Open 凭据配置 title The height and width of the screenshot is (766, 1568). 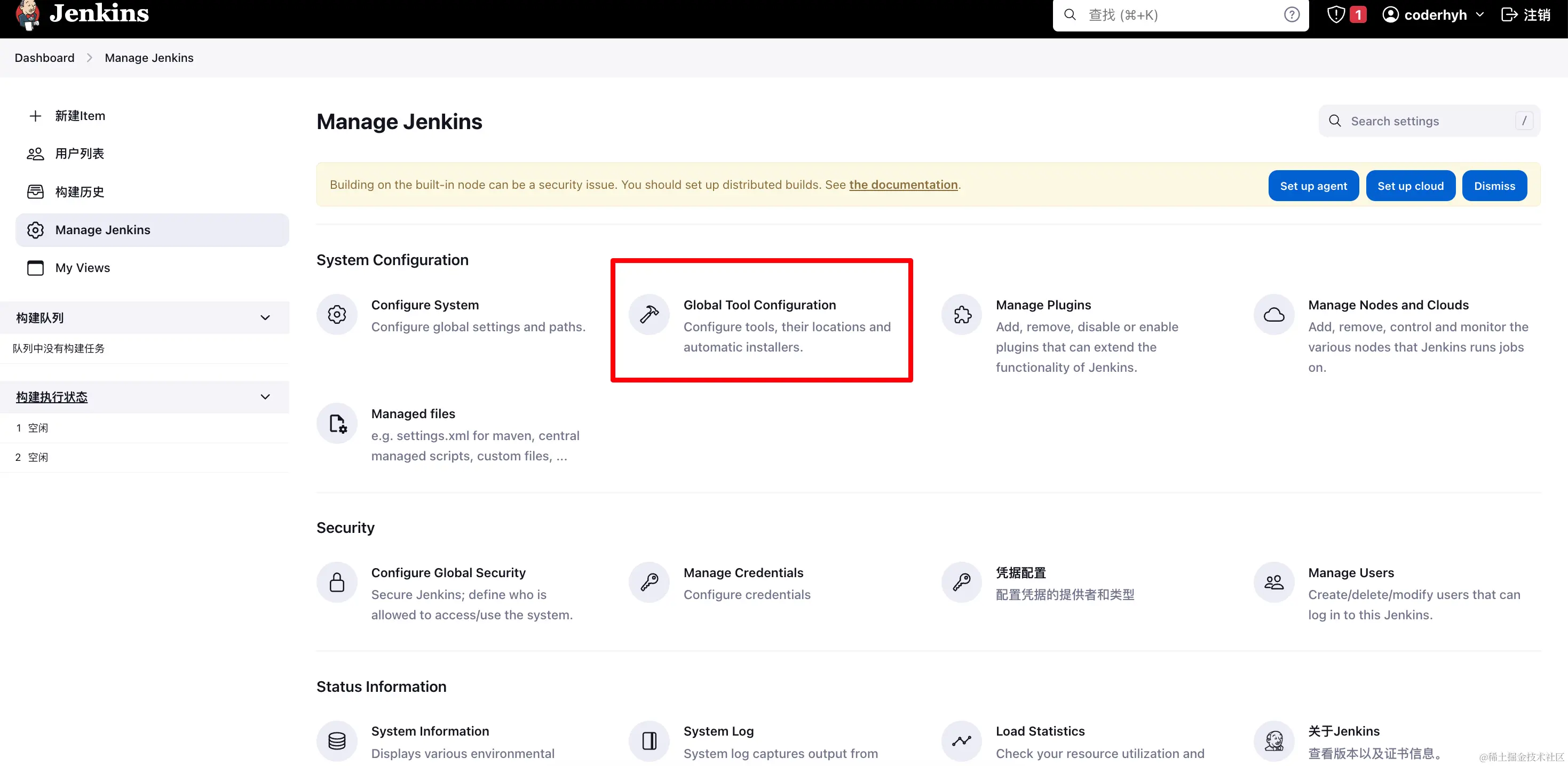(x=1021, y=572)
